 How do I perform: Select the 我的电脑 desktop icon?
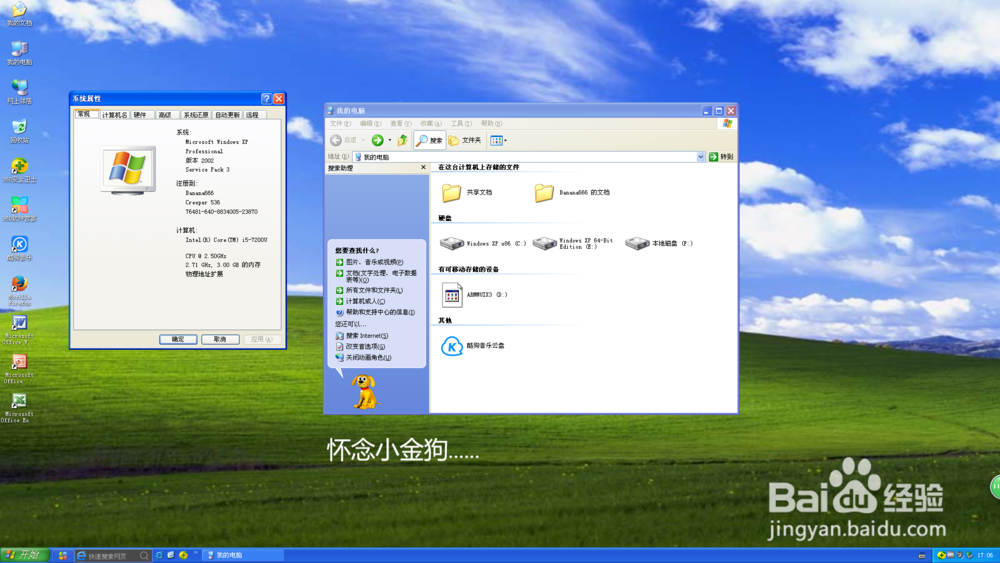[19, 53]
